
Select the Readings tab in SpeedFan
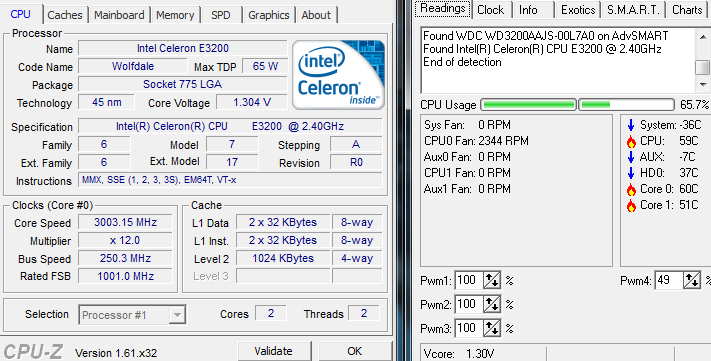(443, 9)
